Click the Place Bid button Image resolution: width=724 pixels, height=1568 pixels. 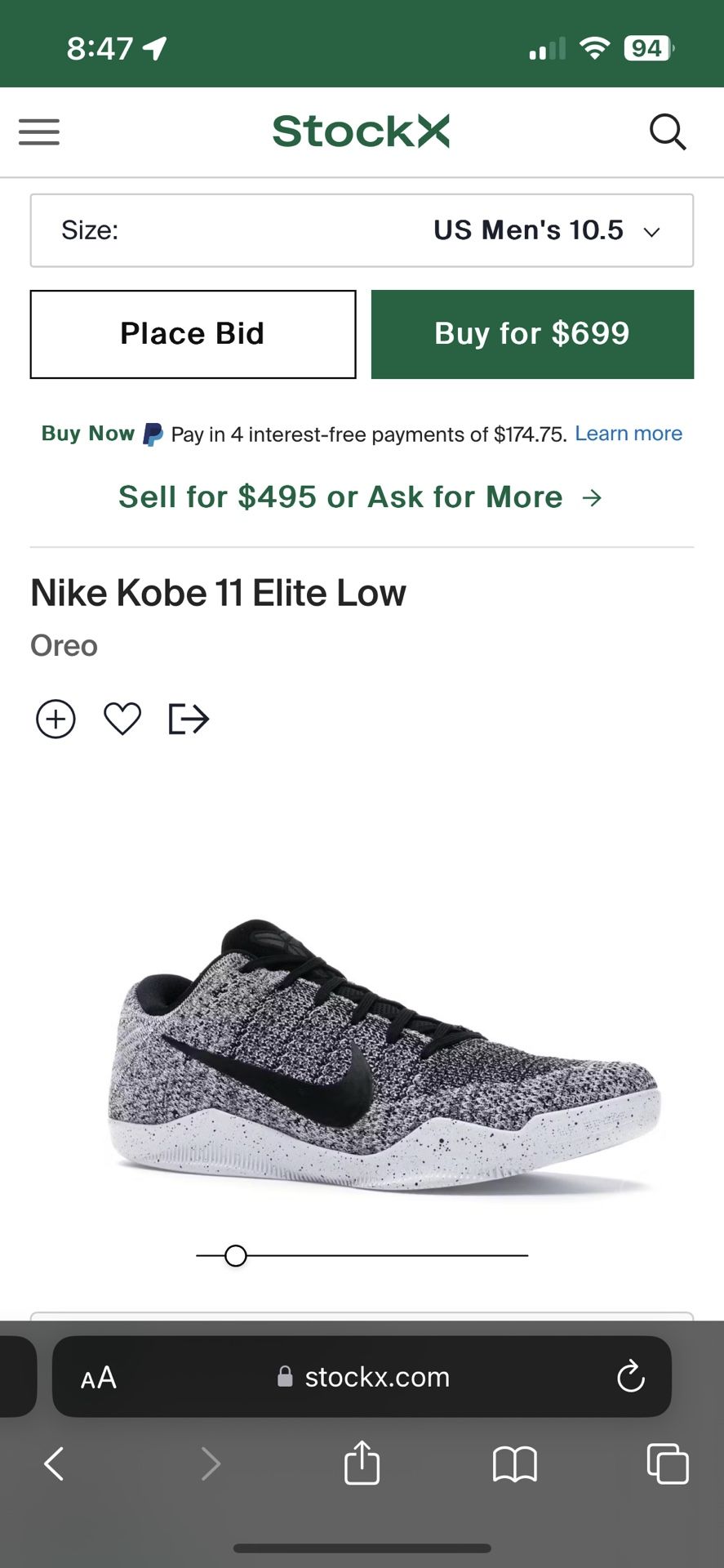[x=193, y=334]
